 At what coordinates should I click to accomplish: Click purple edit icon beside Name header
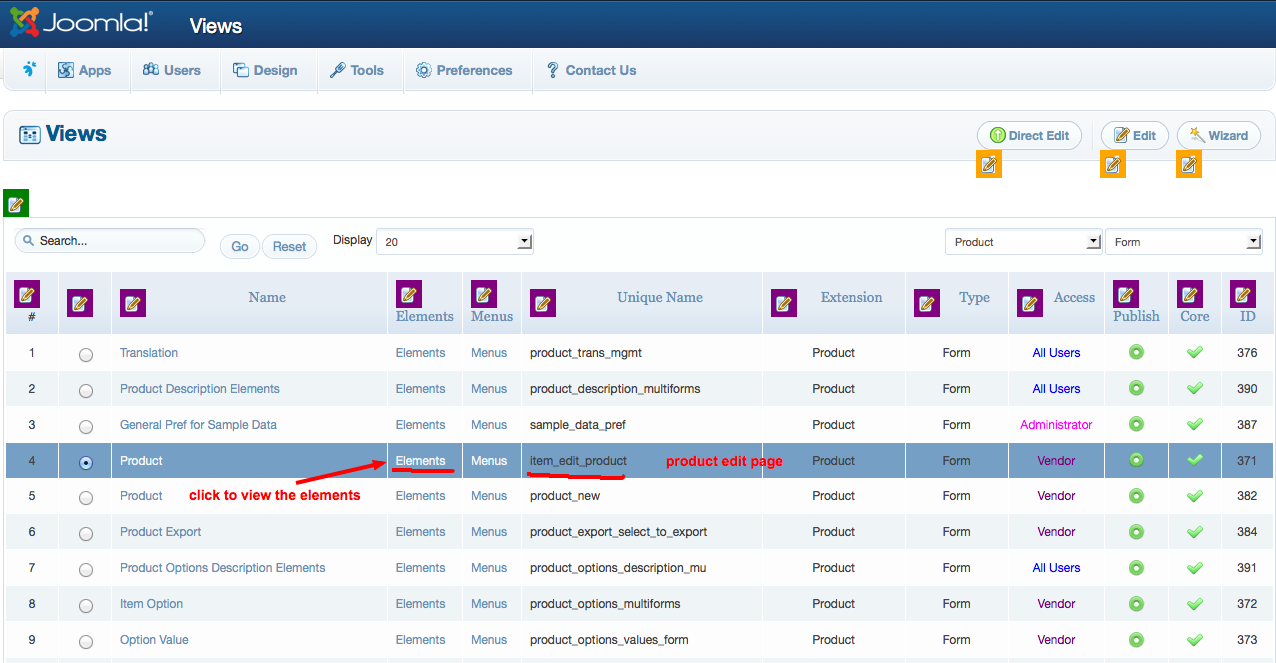(x=133, y=303)
